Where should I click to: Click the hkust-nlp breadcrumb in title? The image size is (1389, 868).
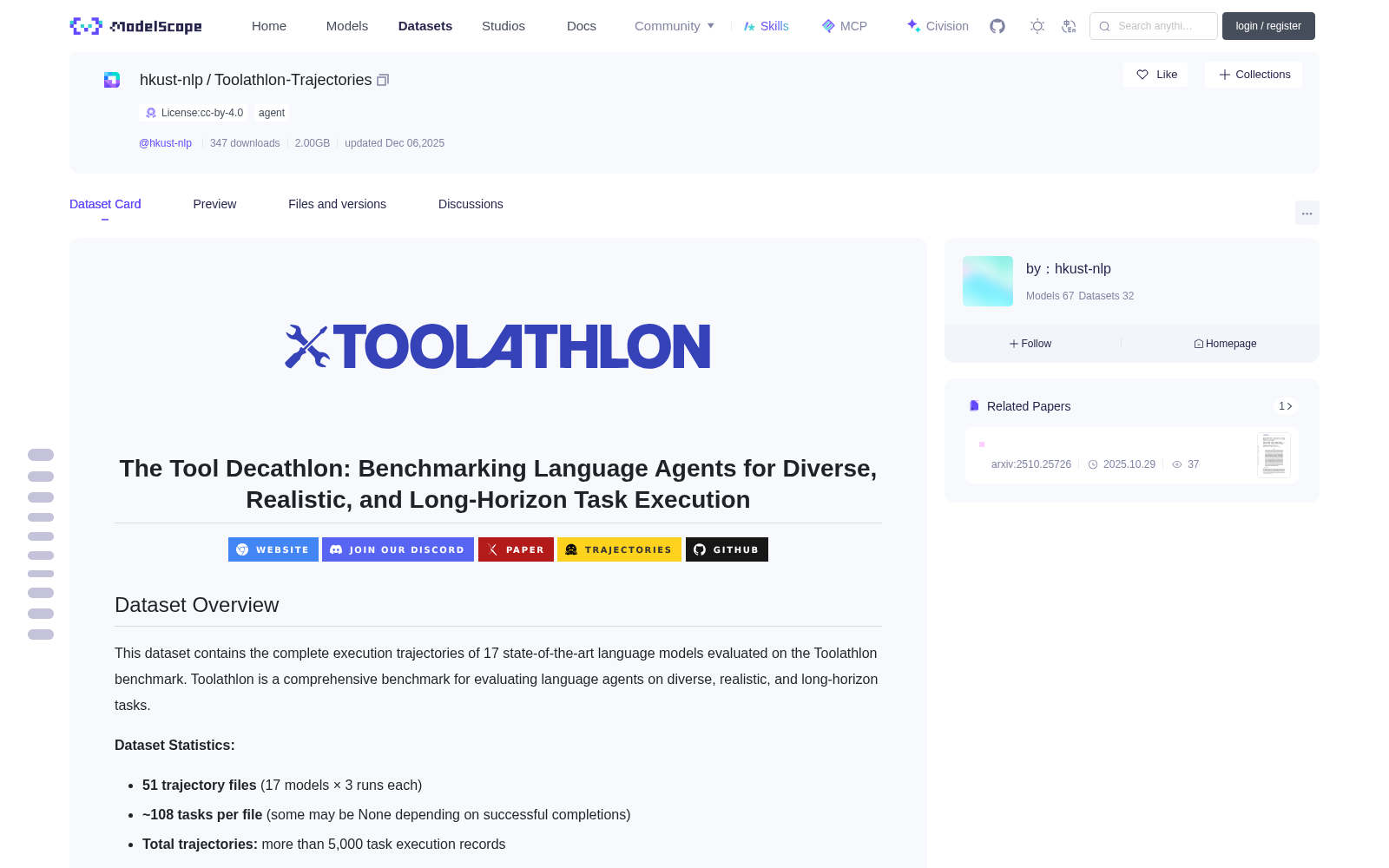(x=171, y=80)
